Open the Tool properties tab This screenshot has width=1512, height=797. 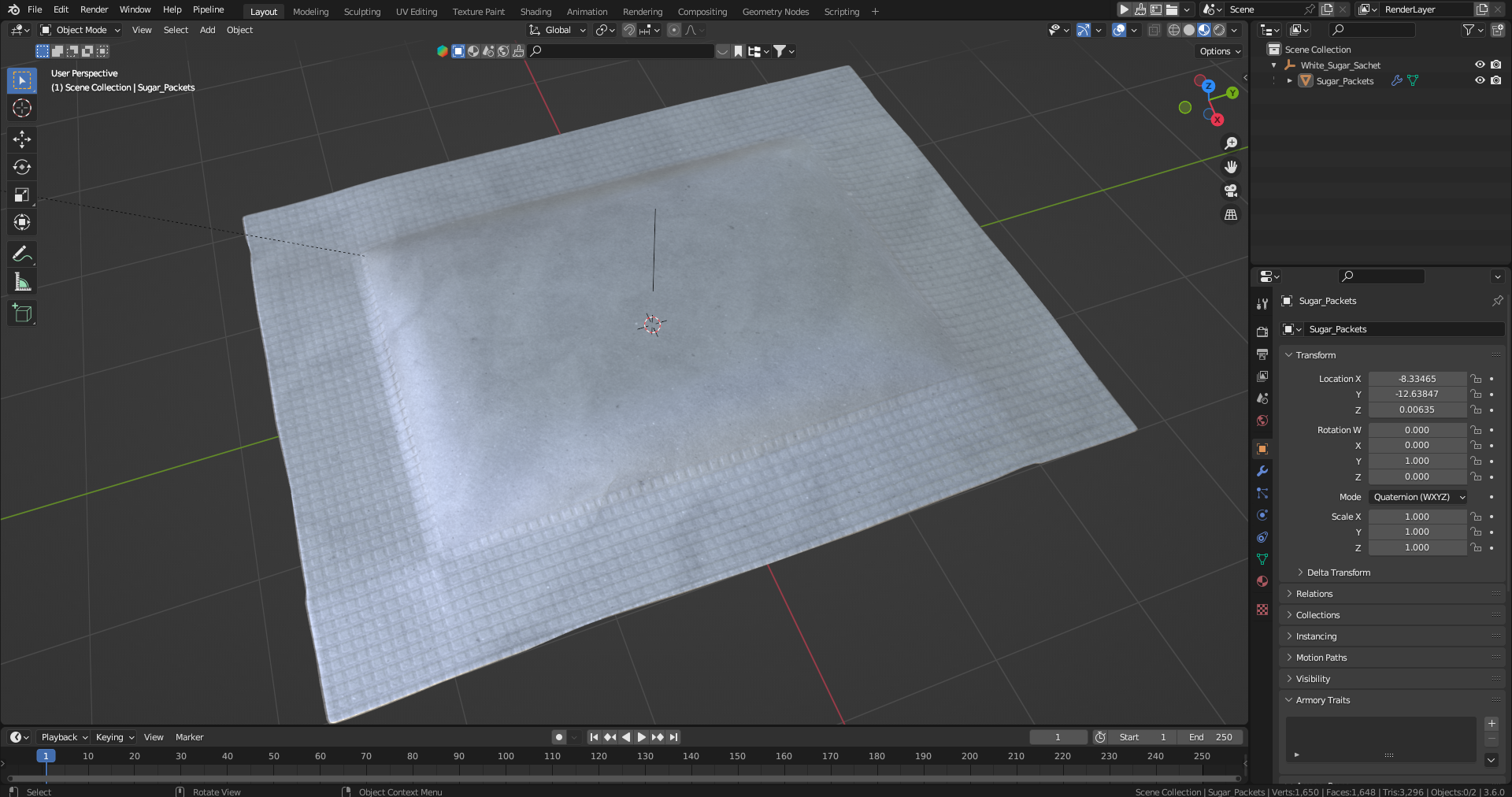(x=1262, y=304)
